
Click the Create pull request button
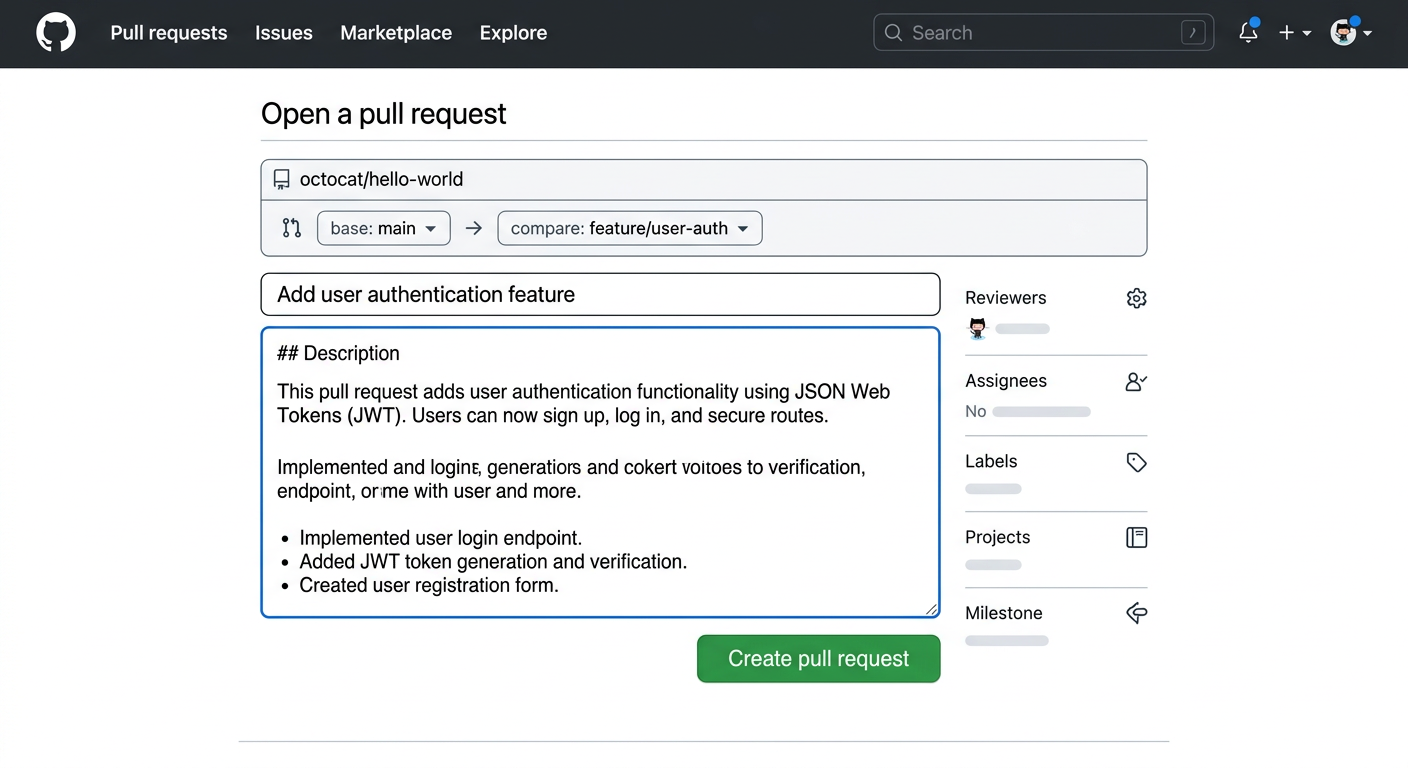point(818,658)
